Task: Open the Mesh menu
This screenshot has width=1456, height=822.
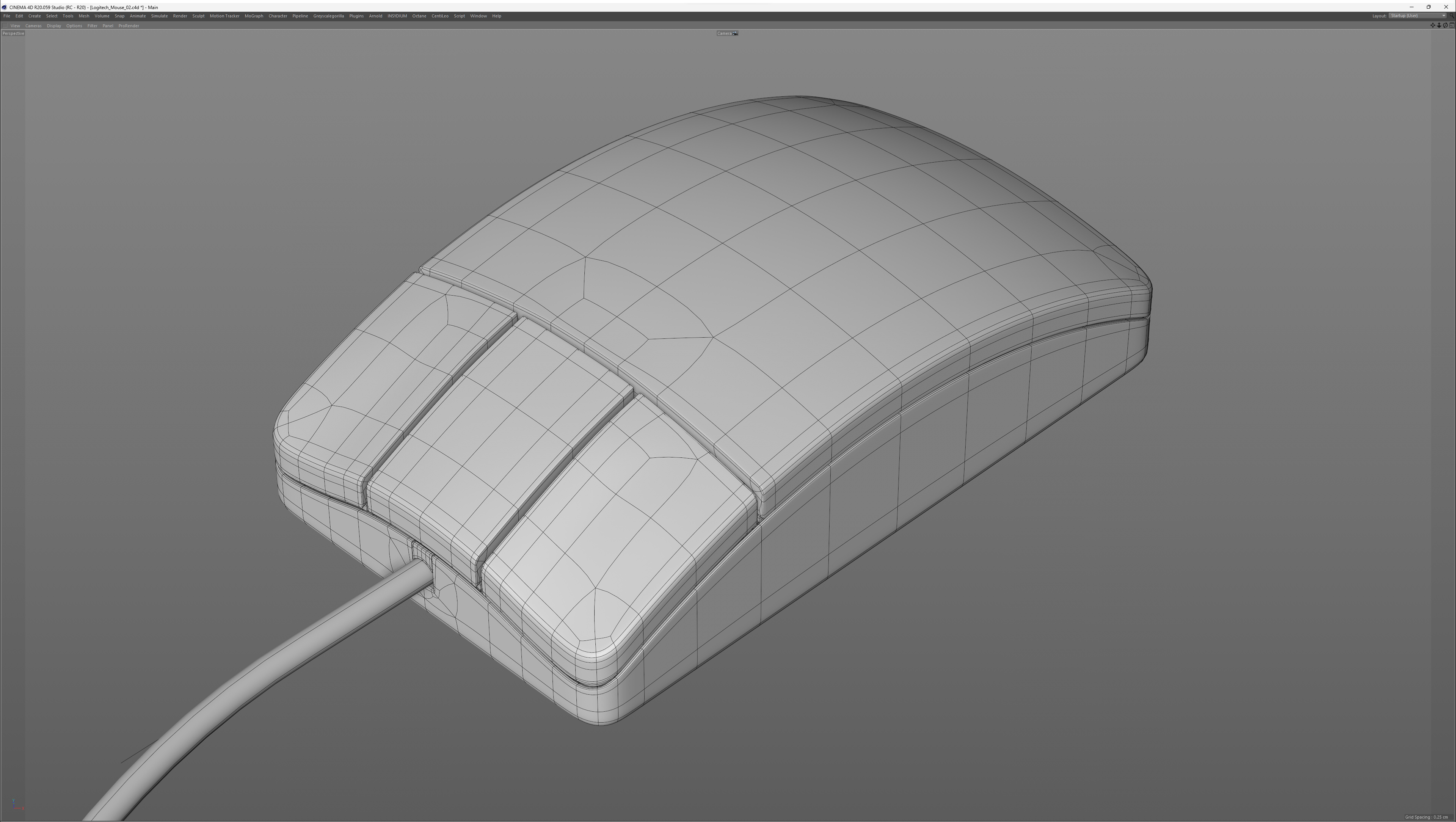Action: [x=84, y=16]
